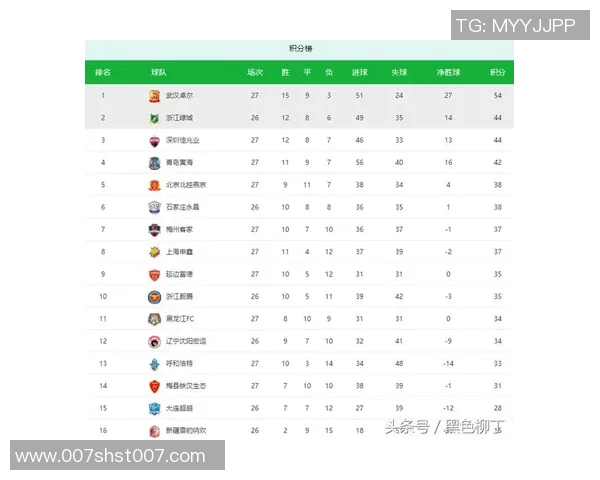Click the 积分榜 table title tab
The width and height of the screenshot is (600, 480).
[x=299, y=48]
